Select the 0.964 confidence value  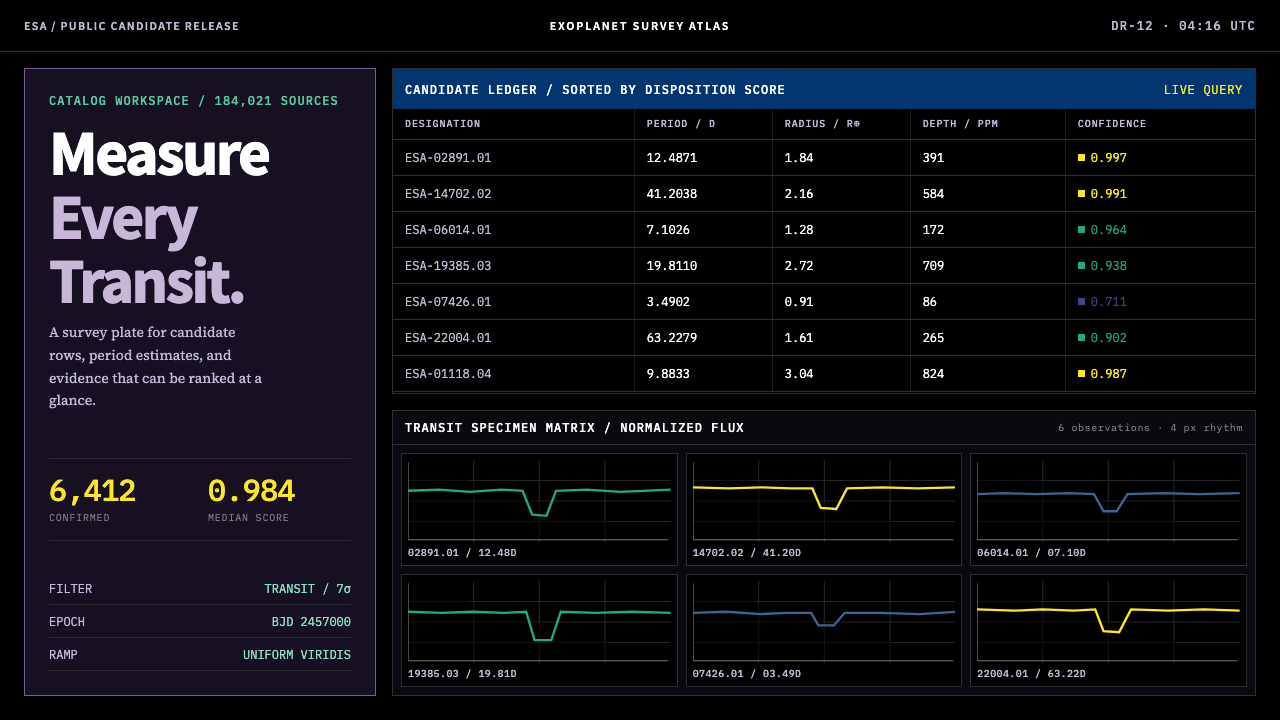coord(1109,230)
